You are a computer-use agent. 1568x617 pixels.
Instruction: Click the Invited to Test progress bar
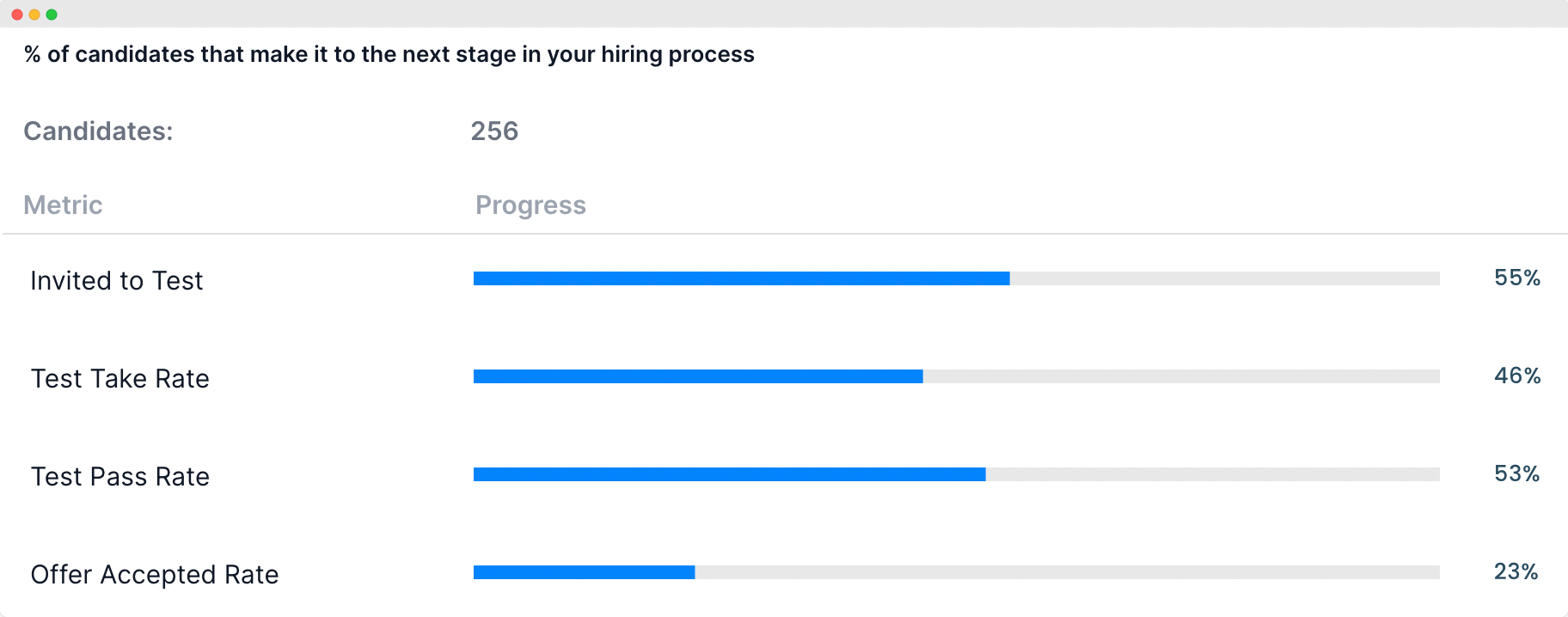click(957, 278)
